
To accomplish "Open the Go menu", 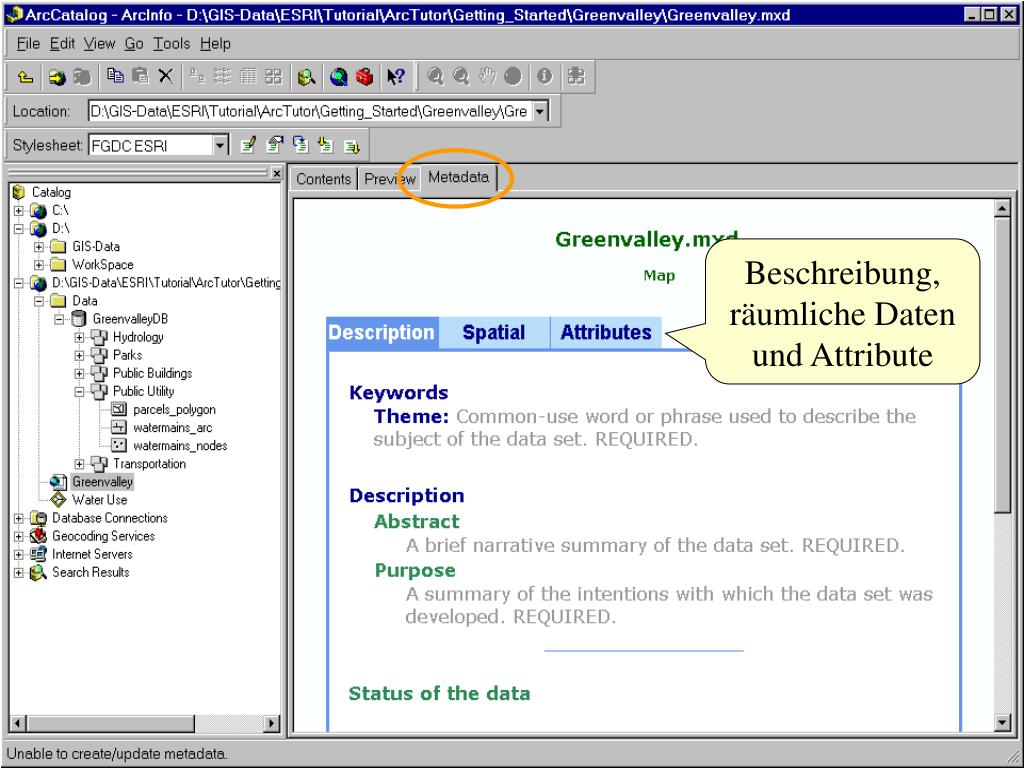I will 134,44.
